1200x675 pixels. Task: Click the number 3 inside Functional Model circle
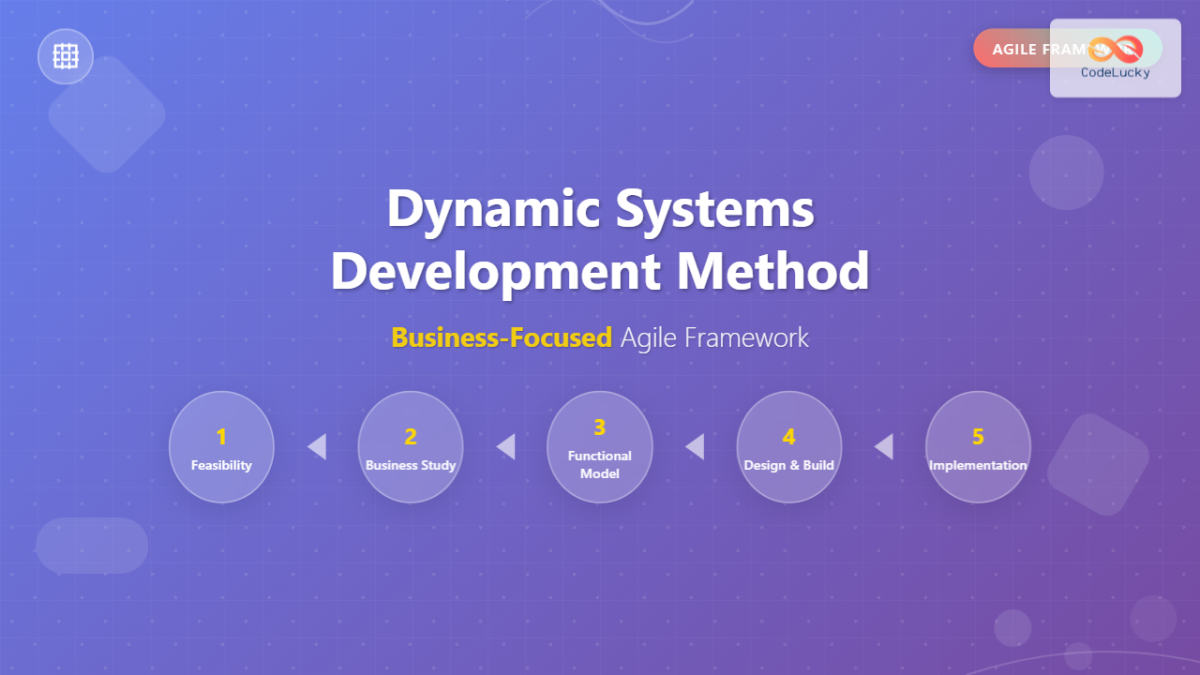599,427
